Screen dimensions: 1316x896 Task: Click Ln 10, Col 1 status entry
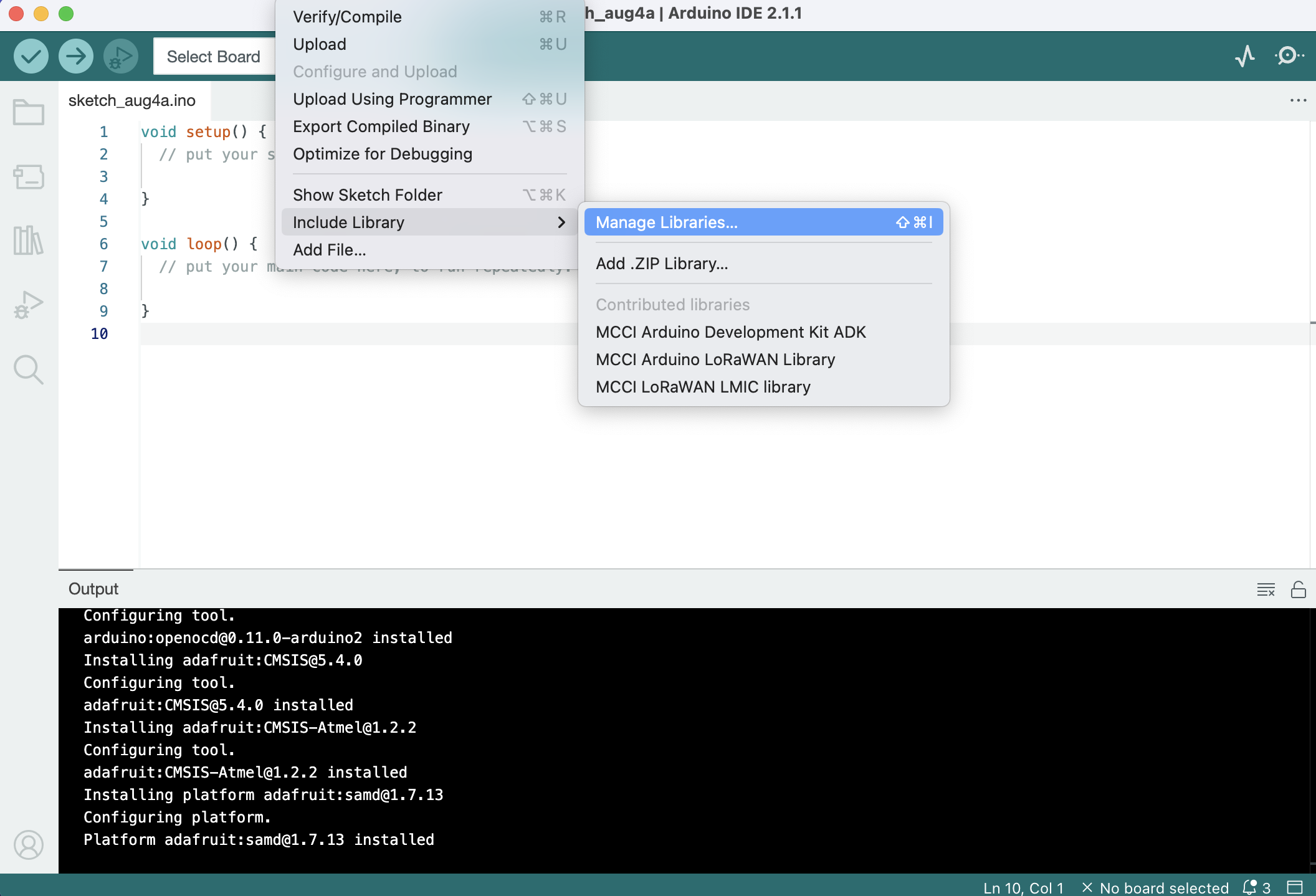coord(1023,887)
